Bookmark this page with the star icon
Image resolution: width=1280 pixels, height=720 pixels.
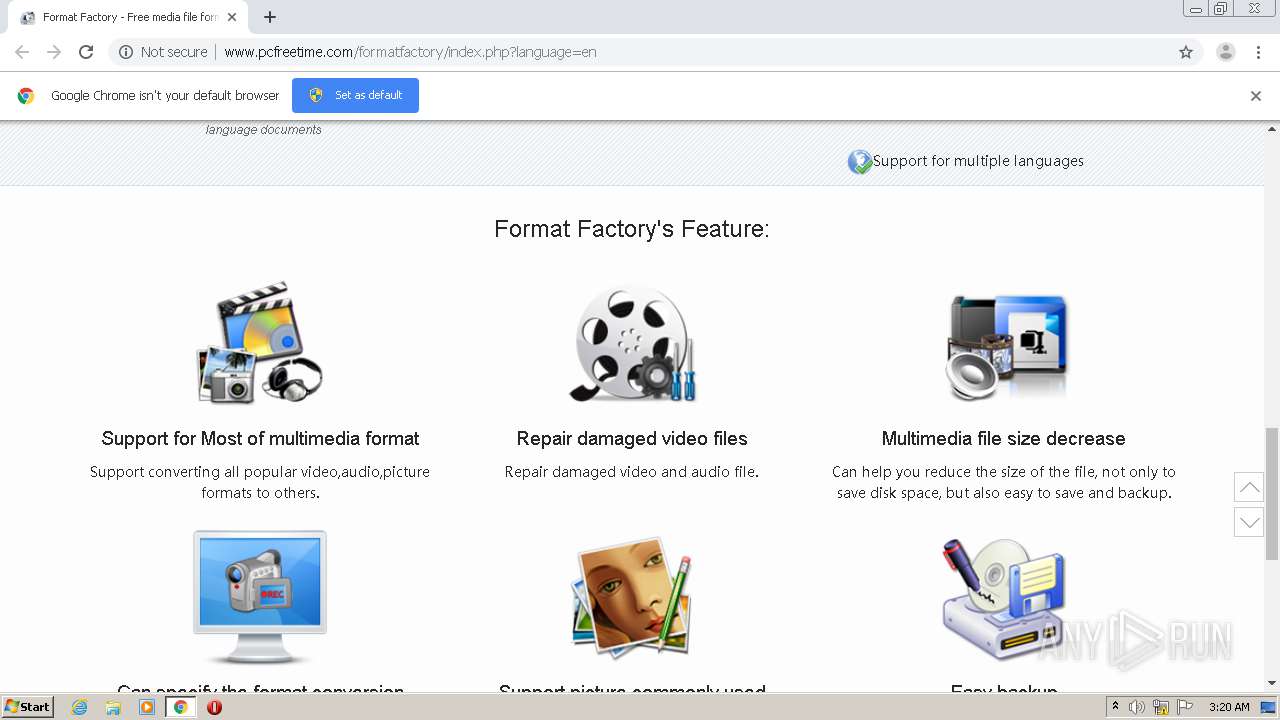(1186, 52)
